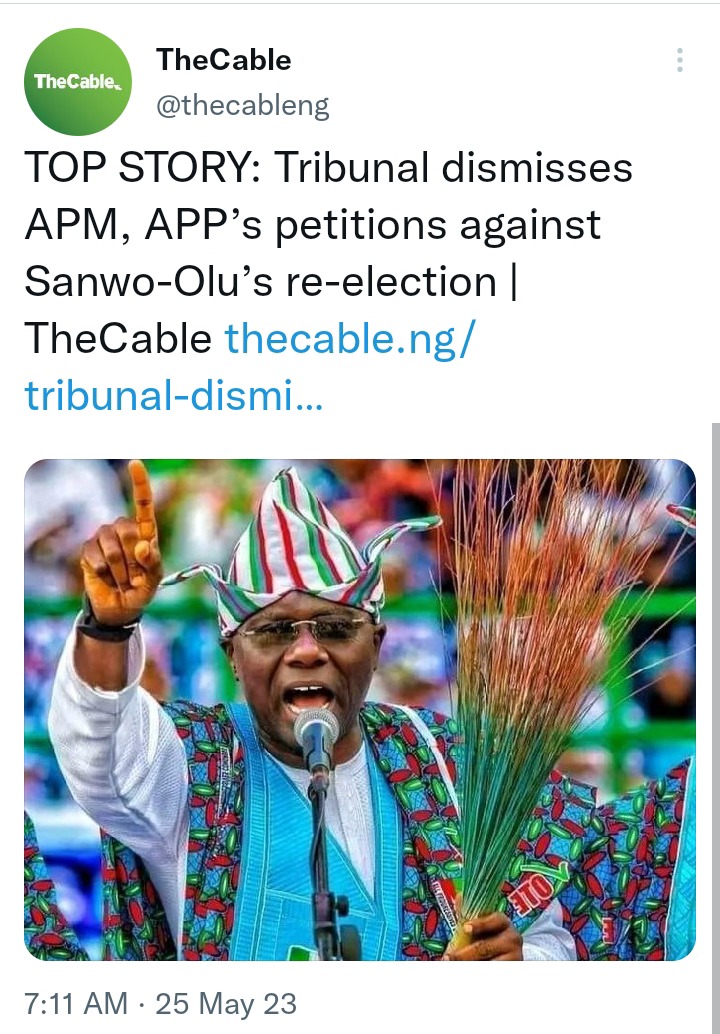This screenshot has width=720, height=1034.
Task: Open the three-dot more options menu
Action: pos(679,60)
